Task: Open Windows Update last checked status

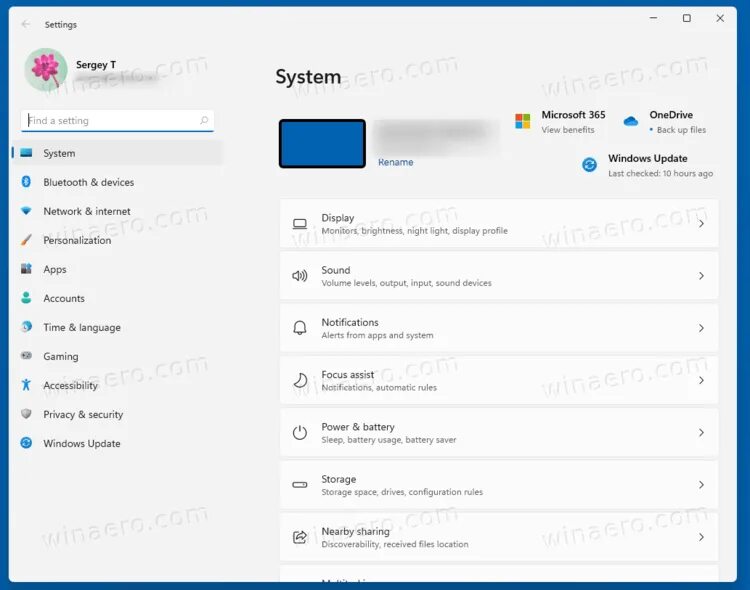Action: point(660,173)
